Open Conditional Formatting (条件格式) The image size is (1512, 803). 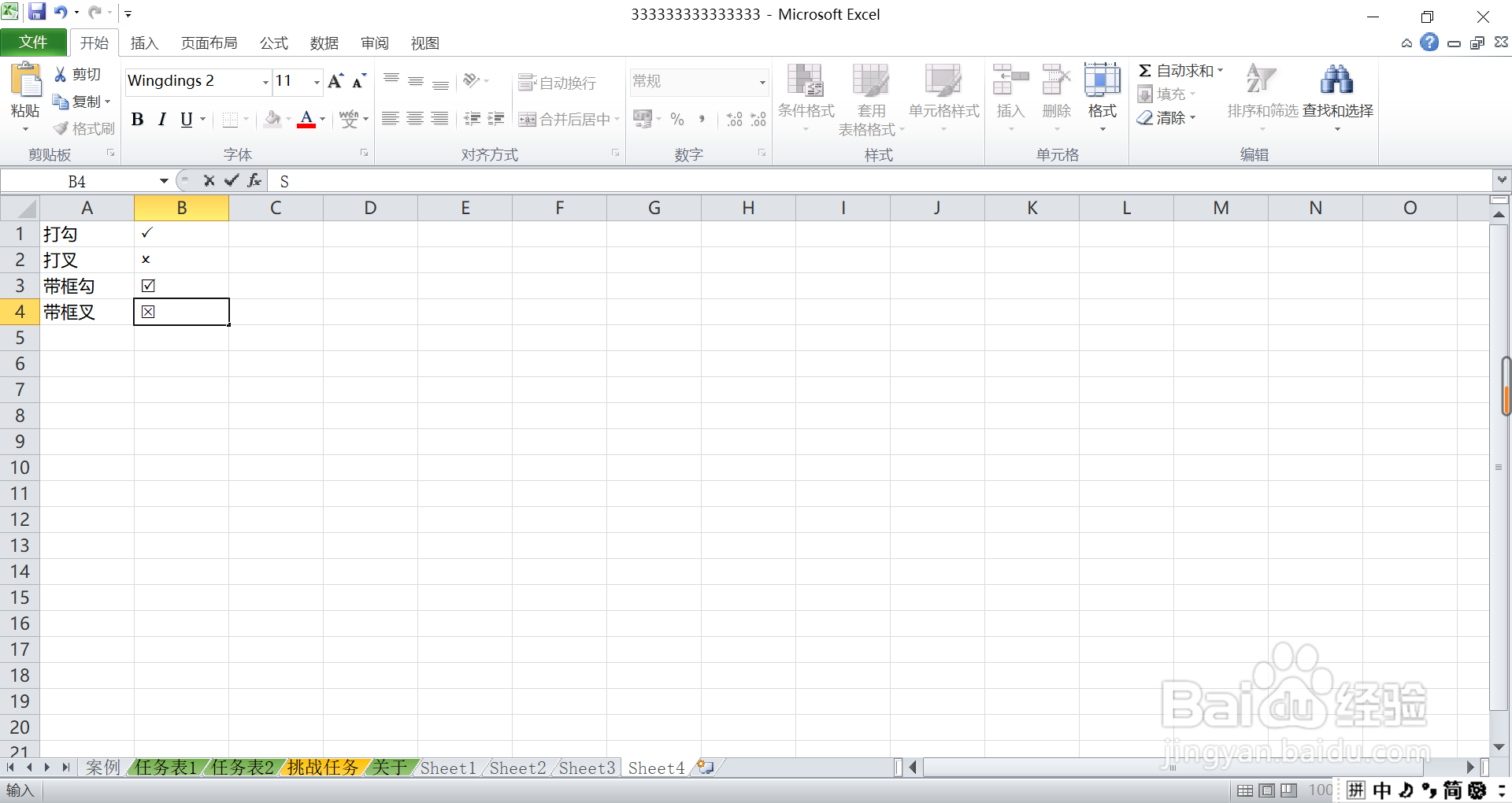806,98
